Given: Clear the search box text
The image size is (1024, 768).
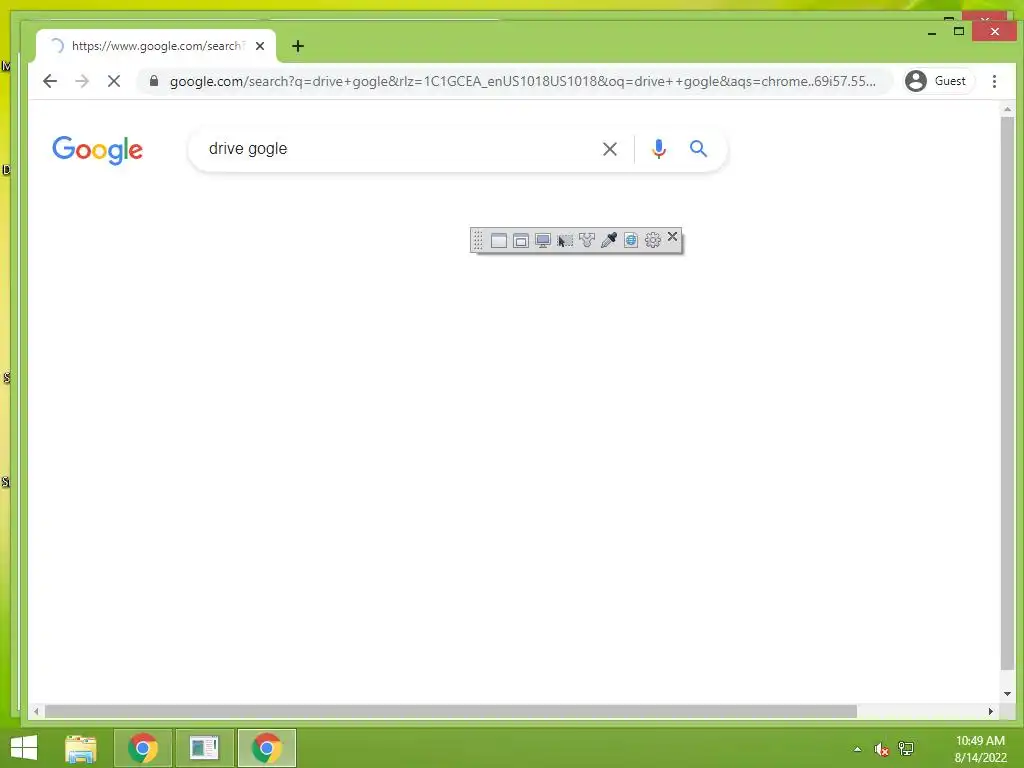Looking at the screenshot, I should [609, 150].
